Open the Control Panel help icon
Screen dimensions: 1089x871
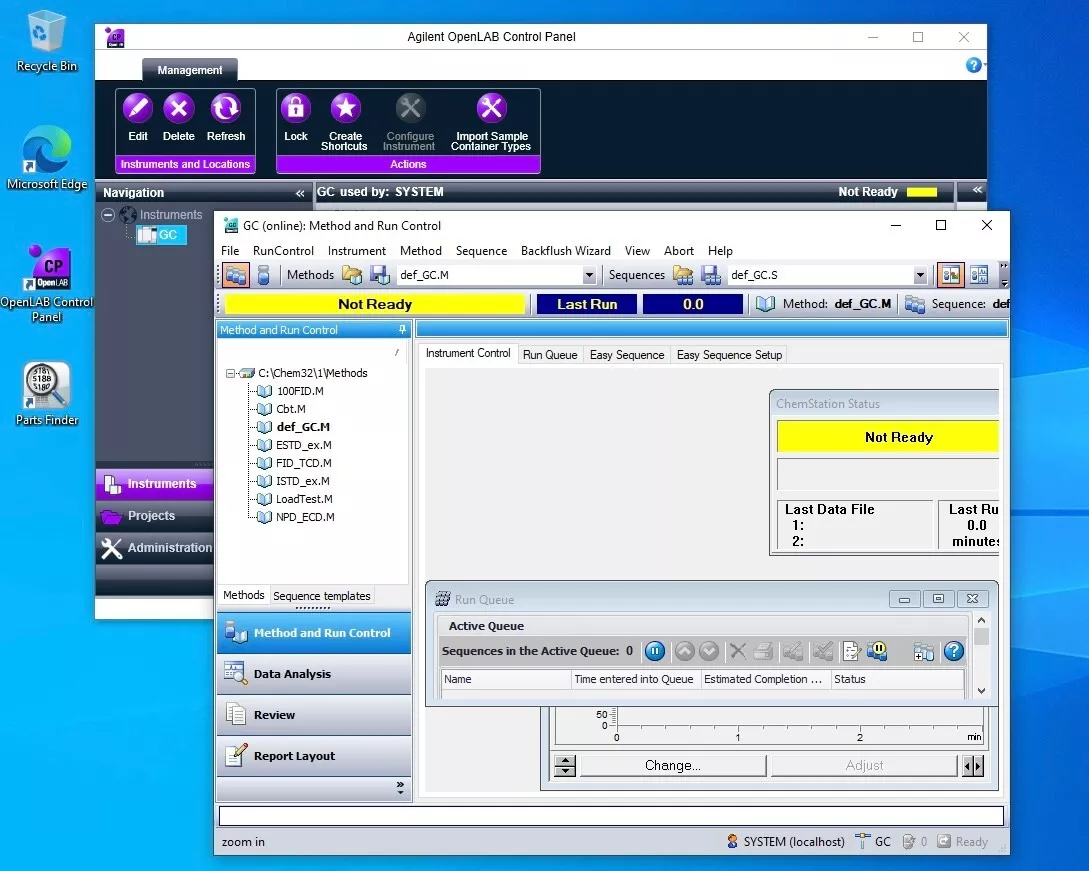tap(974, 65)
